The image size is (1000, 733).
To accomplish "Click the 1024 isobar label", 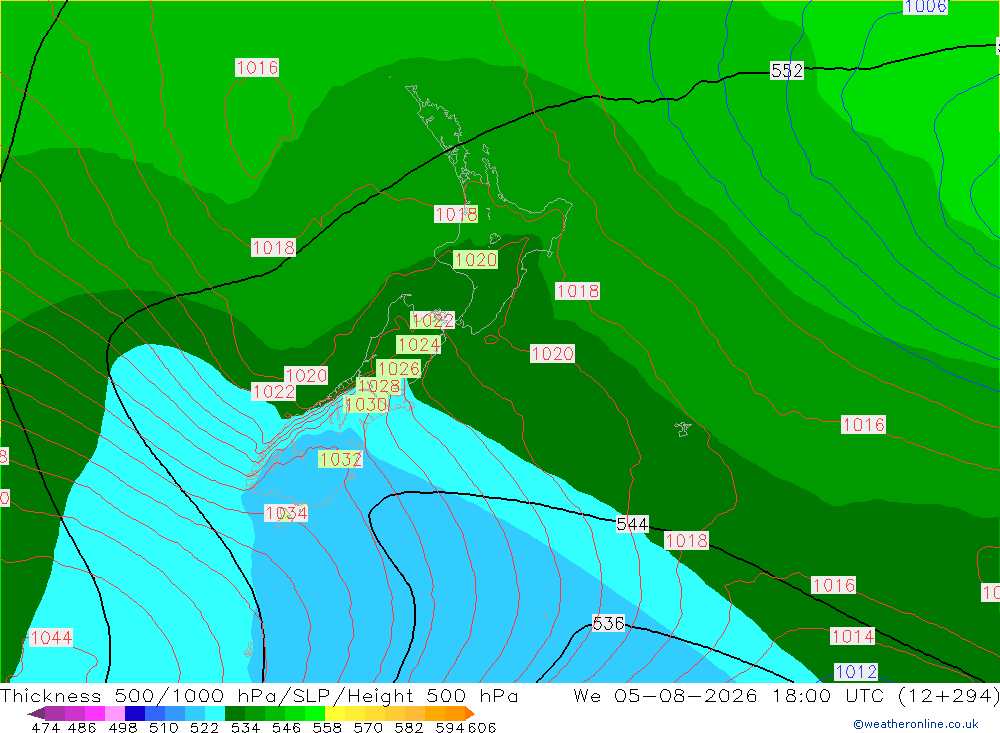I will (x=418, y=344).
